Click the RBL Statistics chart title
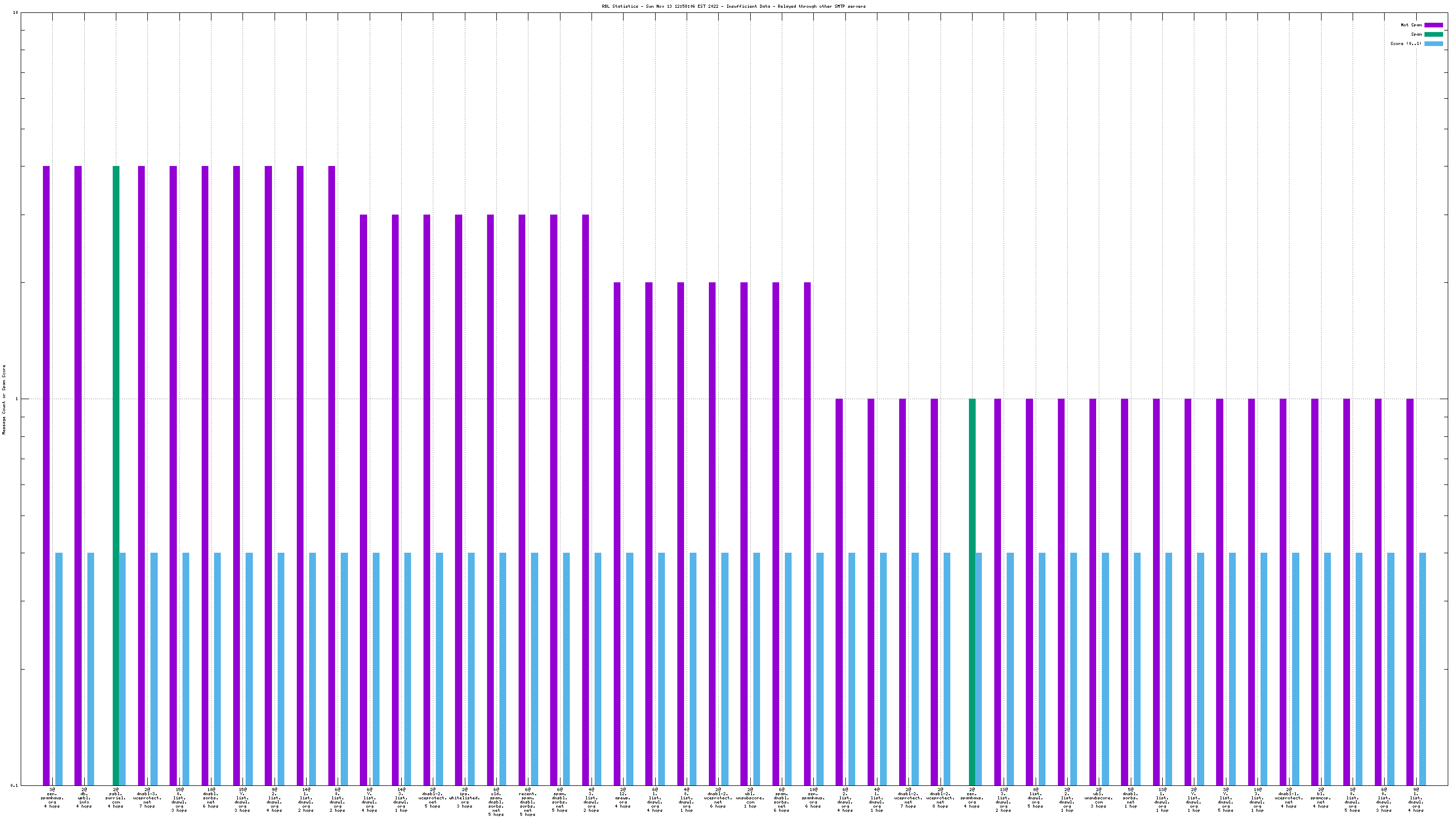 pos(733,6)
